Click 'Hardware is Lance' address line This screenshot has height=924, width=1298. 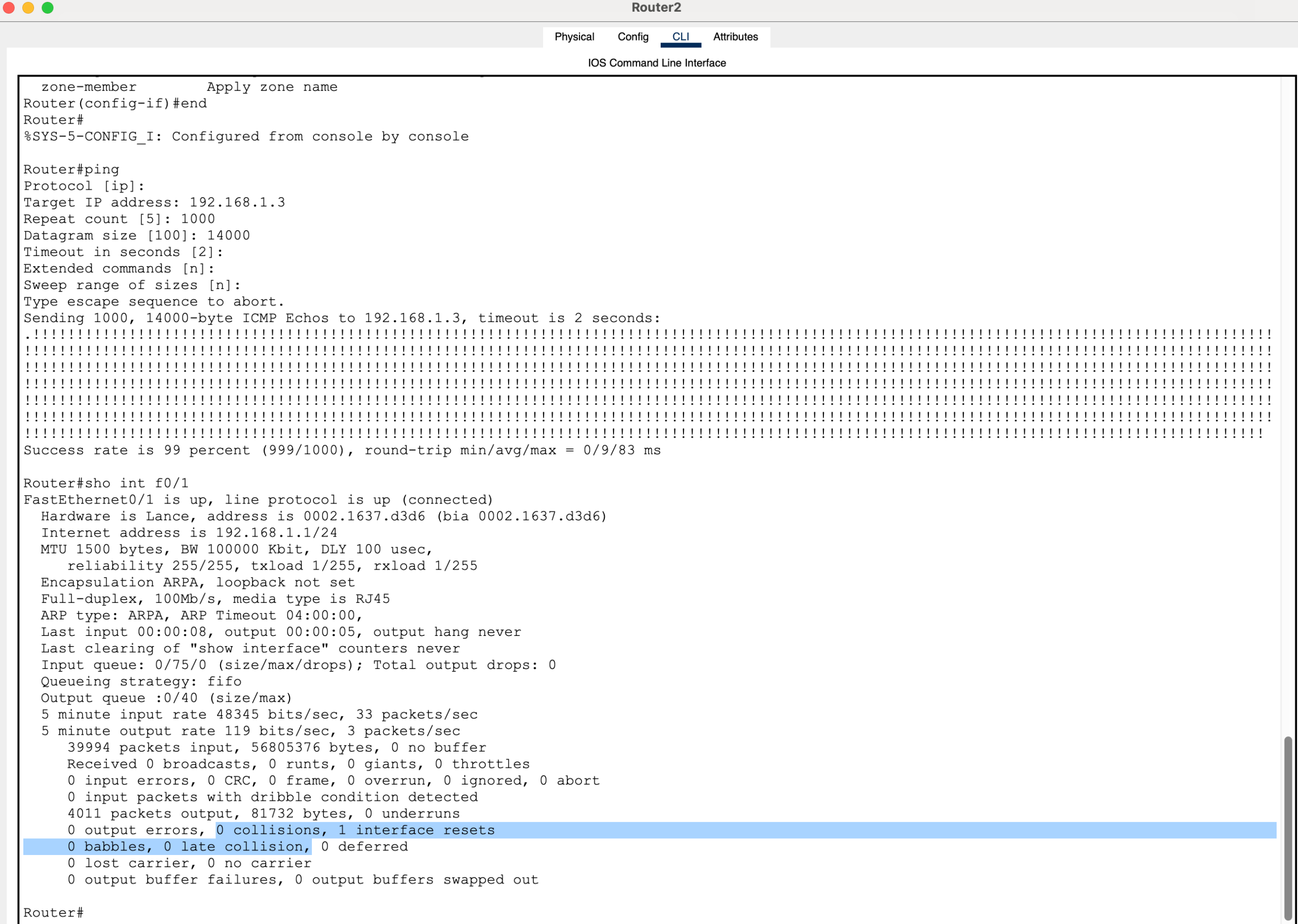click(323, 516)
